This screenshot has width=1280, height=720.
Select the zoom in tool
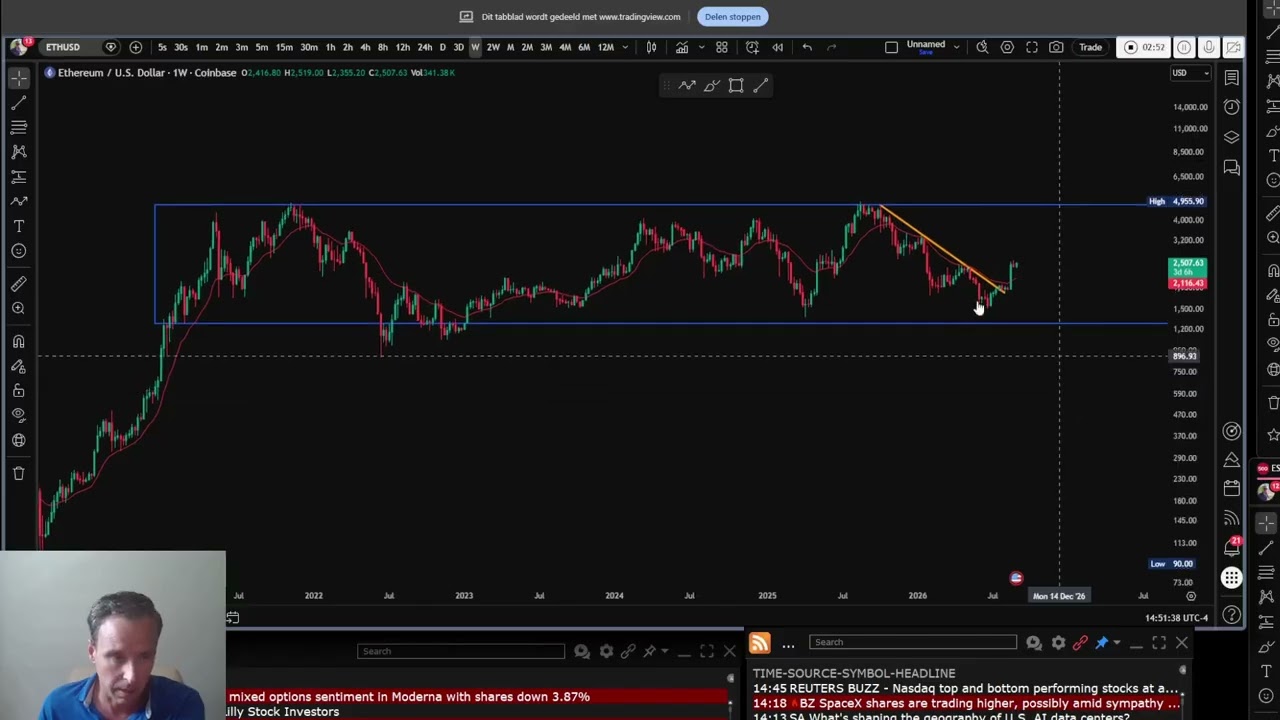[19, 309]
